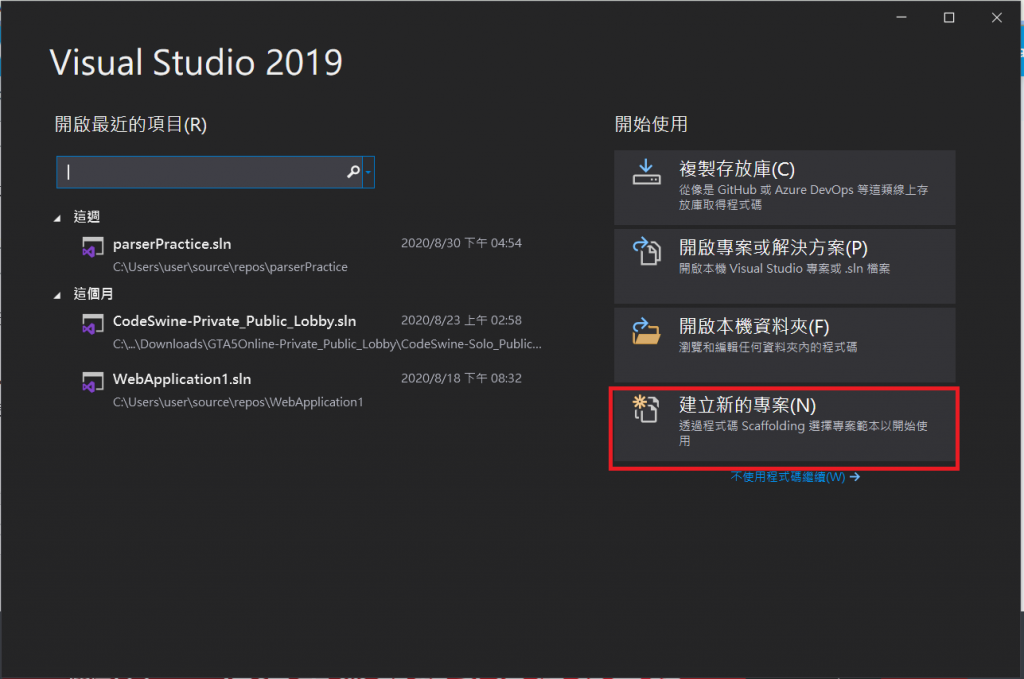Click path C:\Users\user\source\repos\WebApplication1
The image size is (1024, 679).
[238, 402]
